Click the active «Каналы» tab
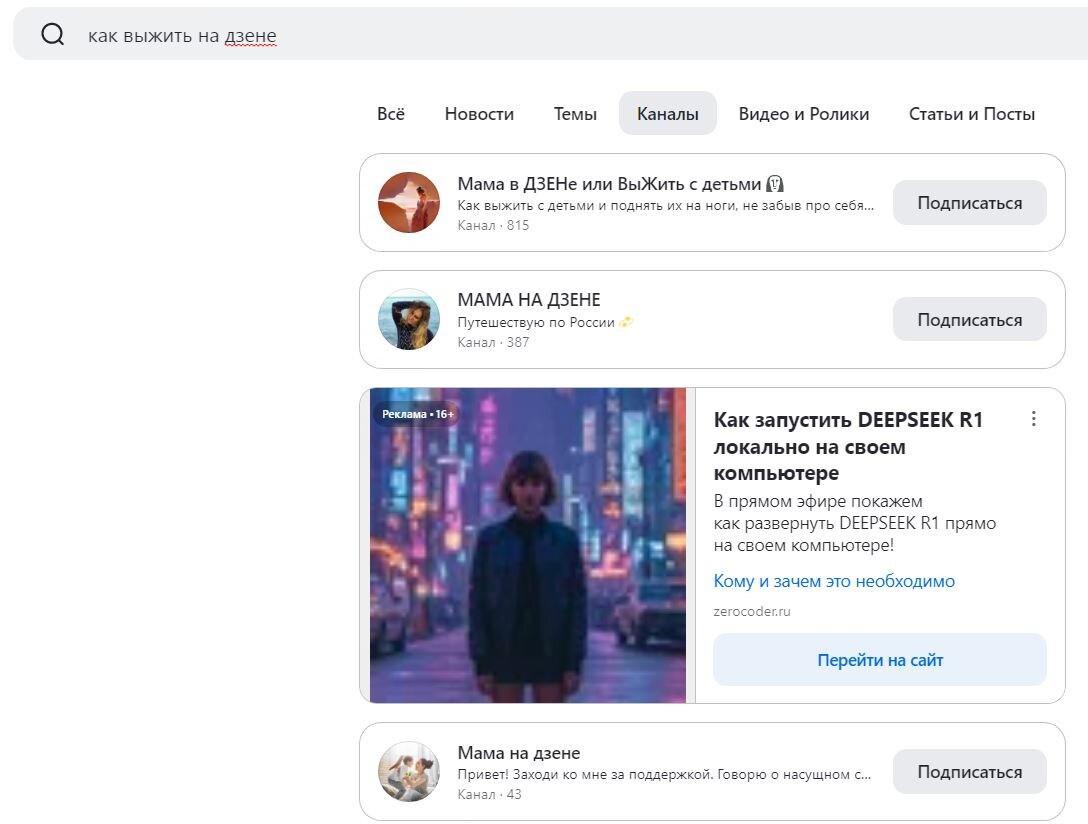Image resolution: width=1088 pixels, height=824 pixels. 667,114
